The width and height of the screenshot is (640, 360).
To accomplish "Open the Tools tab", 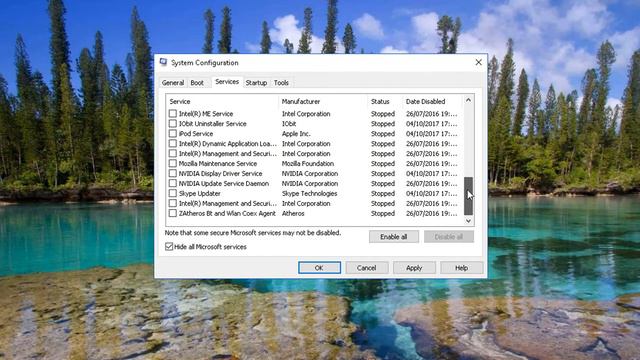I will [281, 82].
